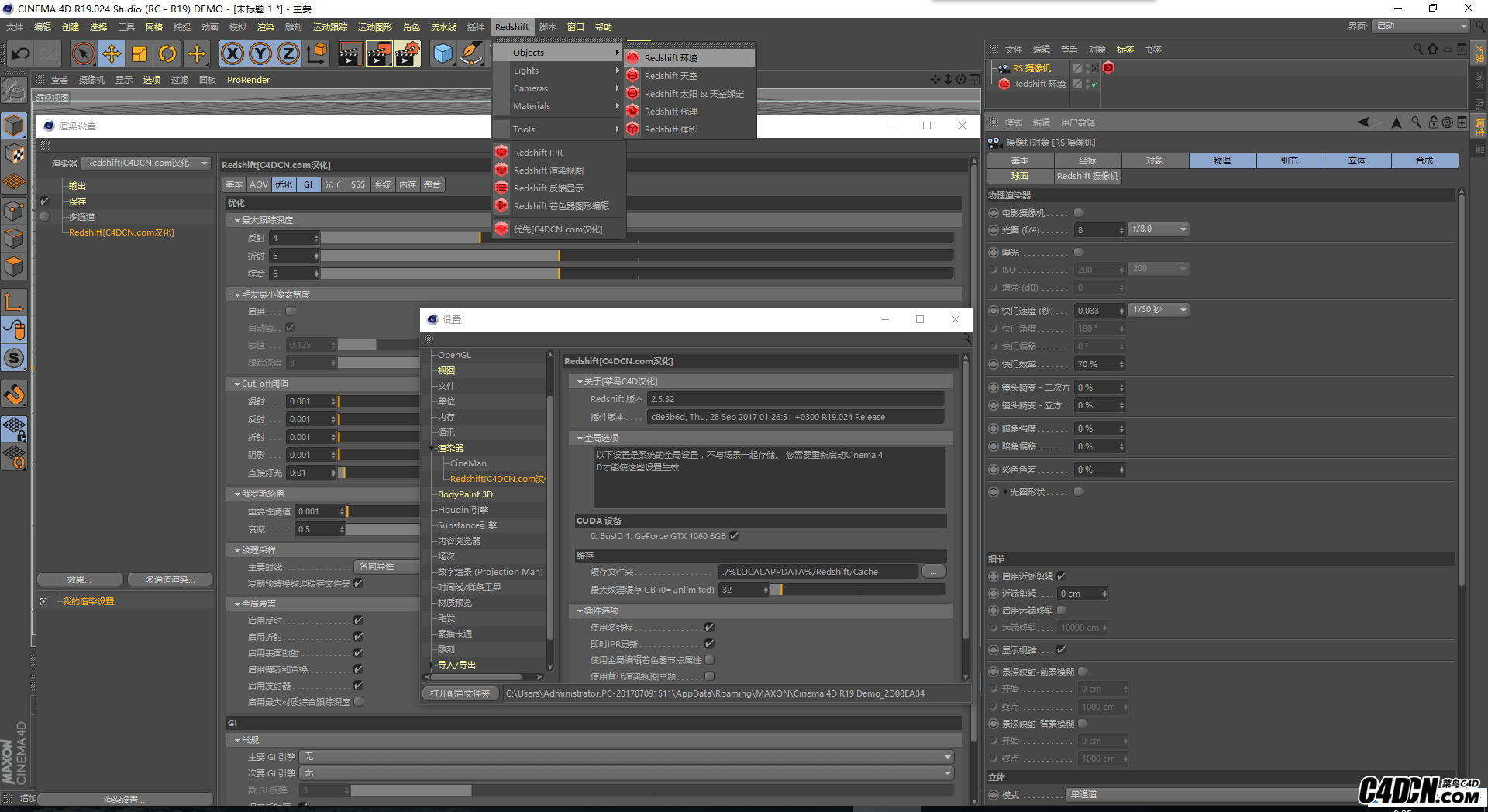Screen dimensions: 1488x812
Task: Open the 次要 GI 引擎 dropdown
Action: [627, 772]
